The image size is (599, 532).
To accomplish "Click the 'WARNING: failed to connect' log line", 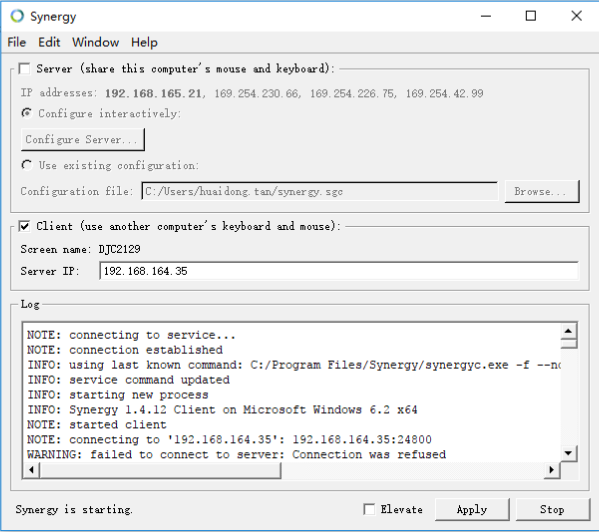I will [236, 454].
